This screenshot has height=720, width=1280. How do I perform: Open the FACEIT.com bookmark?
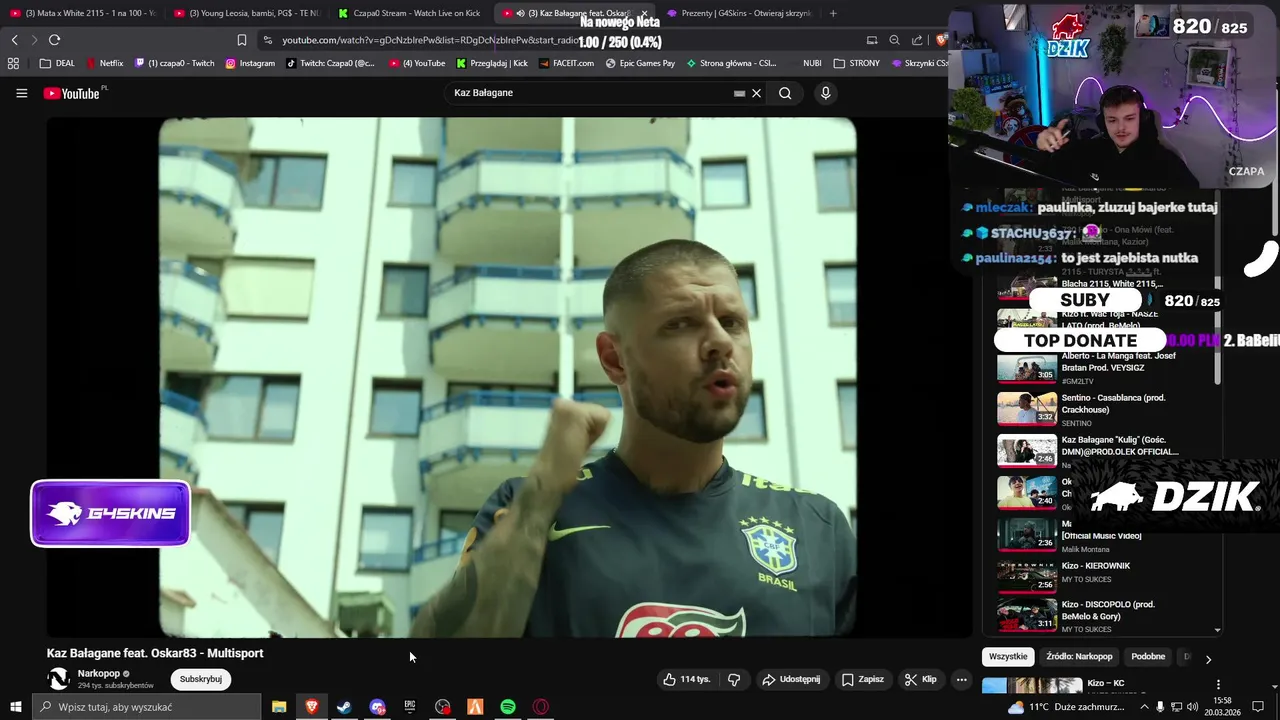point(566,63)
